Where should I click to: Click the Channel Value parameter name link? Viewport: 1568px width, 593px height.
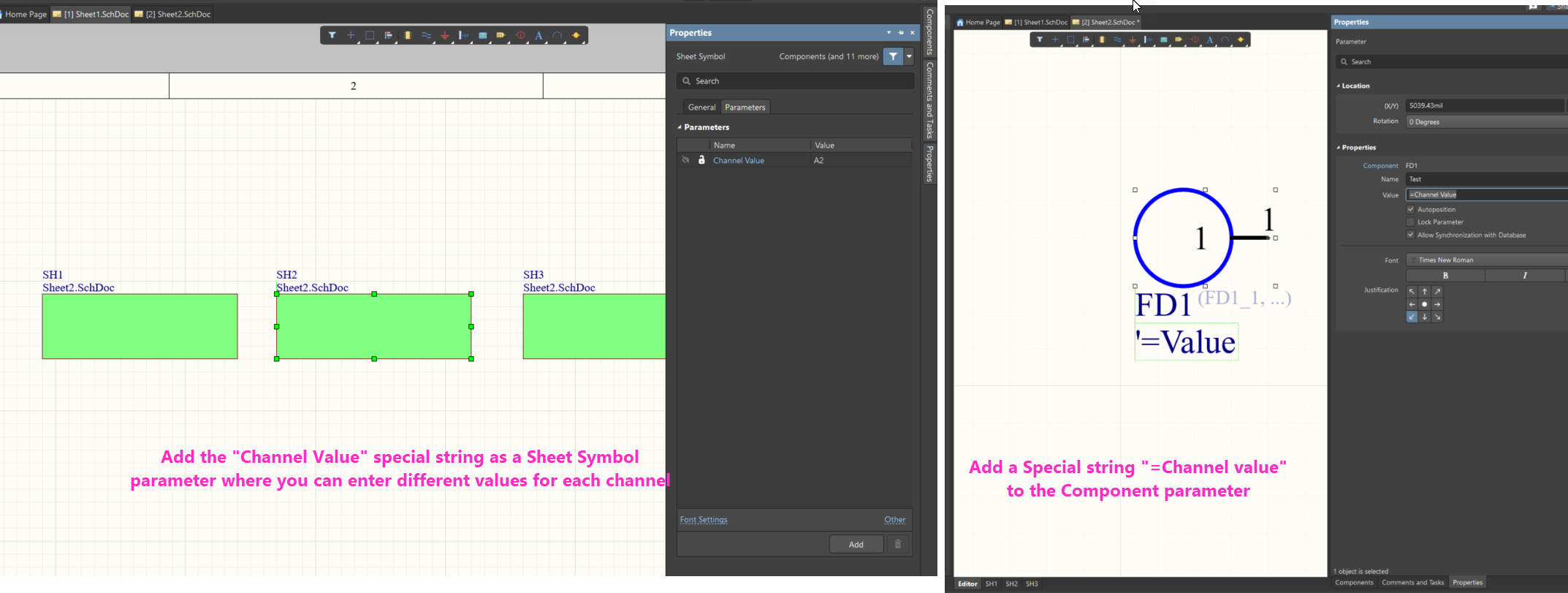pos(739,160)
